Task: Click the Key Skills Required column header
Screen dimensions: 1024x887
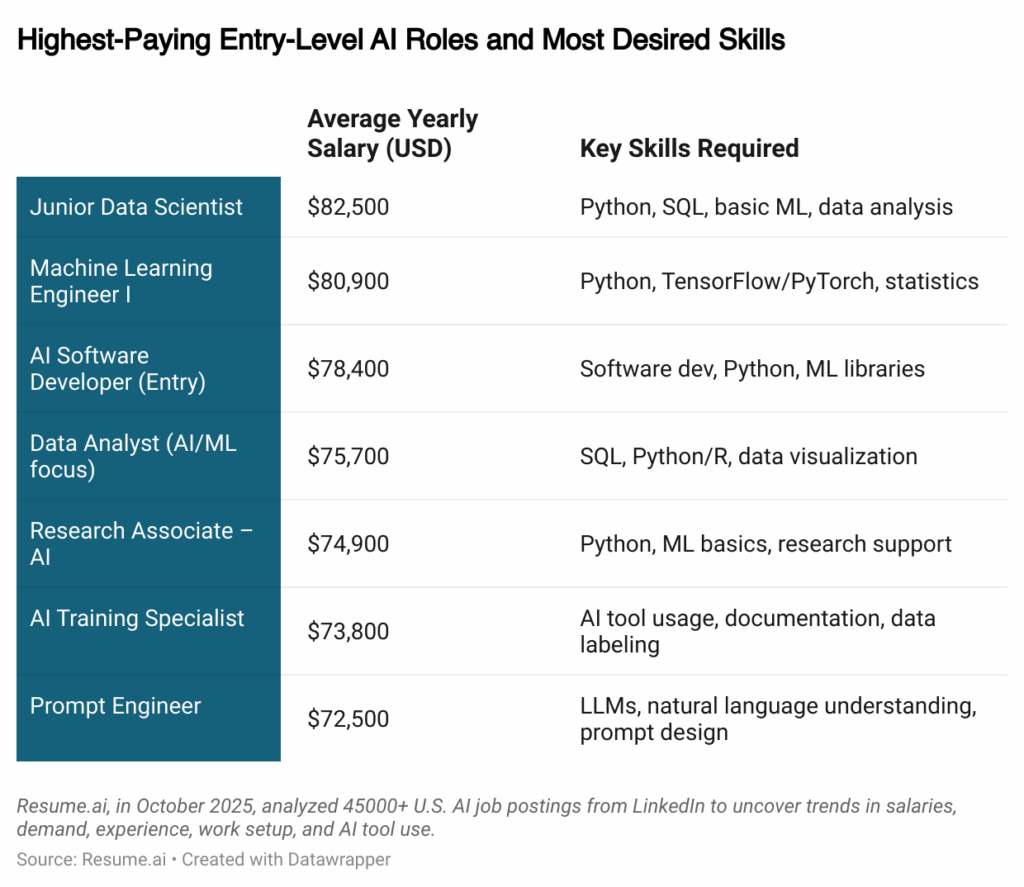Action: tap(689, 149)
